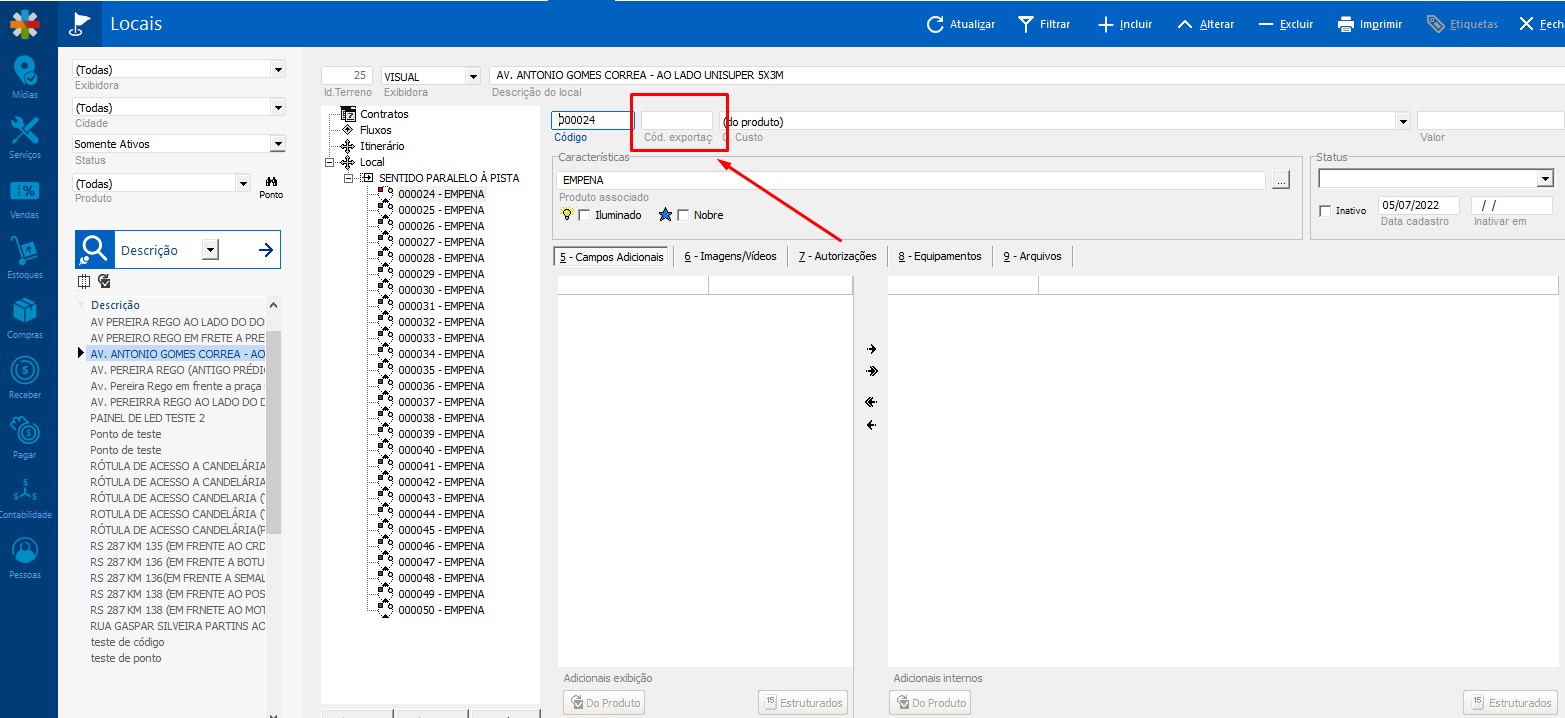The height and width of the screenshot is (718, 1565).
Task: Go to the Receber module
Action: click(x=25, y=378)
